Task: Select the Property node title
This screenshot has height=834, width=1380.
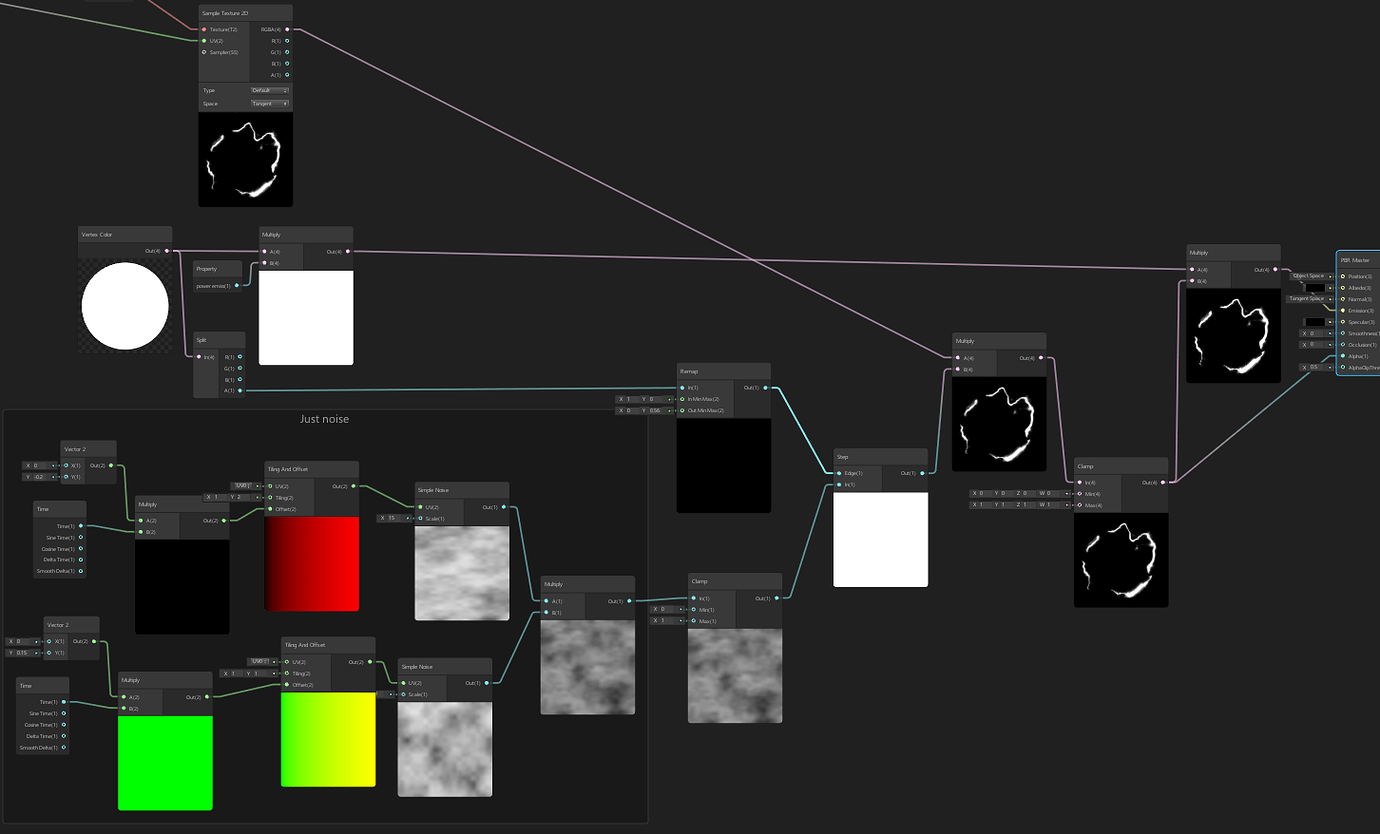Action: [x=206, y=269]
